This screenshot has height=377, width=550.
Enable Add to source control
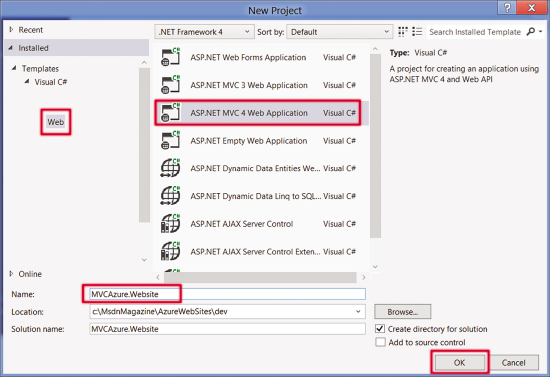point(380,342)
